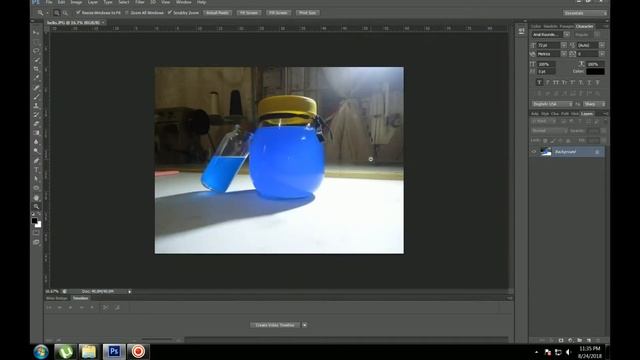Select the Horizontal Type tool
The image size is (640, 360).
(36, 170)
